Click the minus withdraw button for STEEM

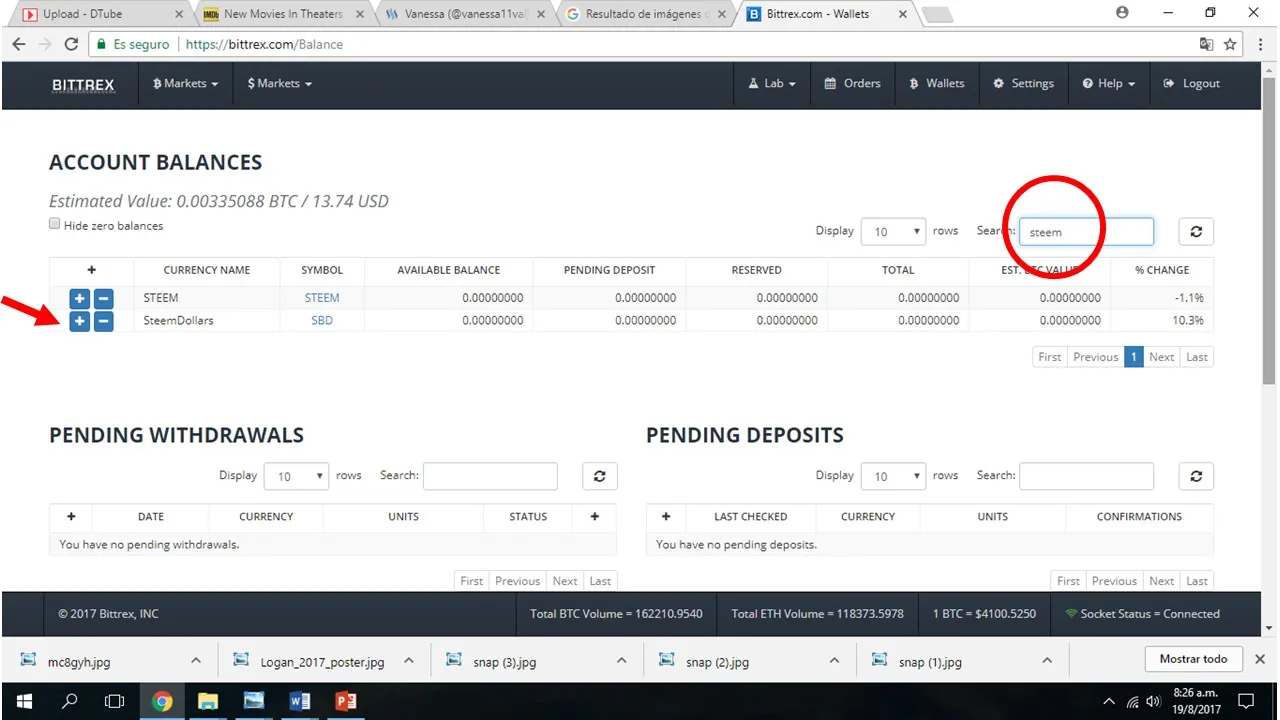103,298
